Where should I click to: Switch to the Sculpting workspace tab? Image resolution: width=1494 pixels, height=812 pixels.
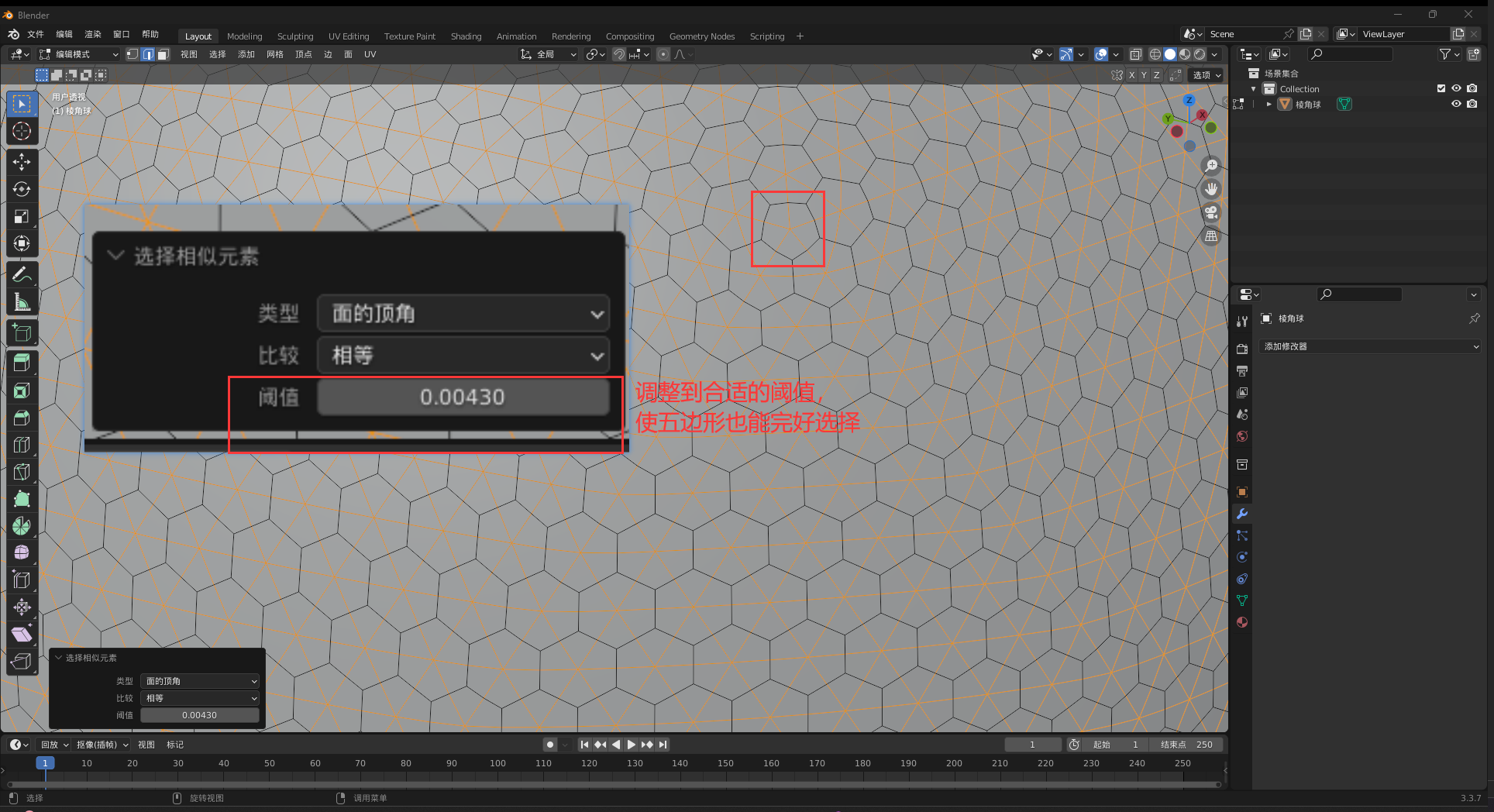tap(295, 36)
